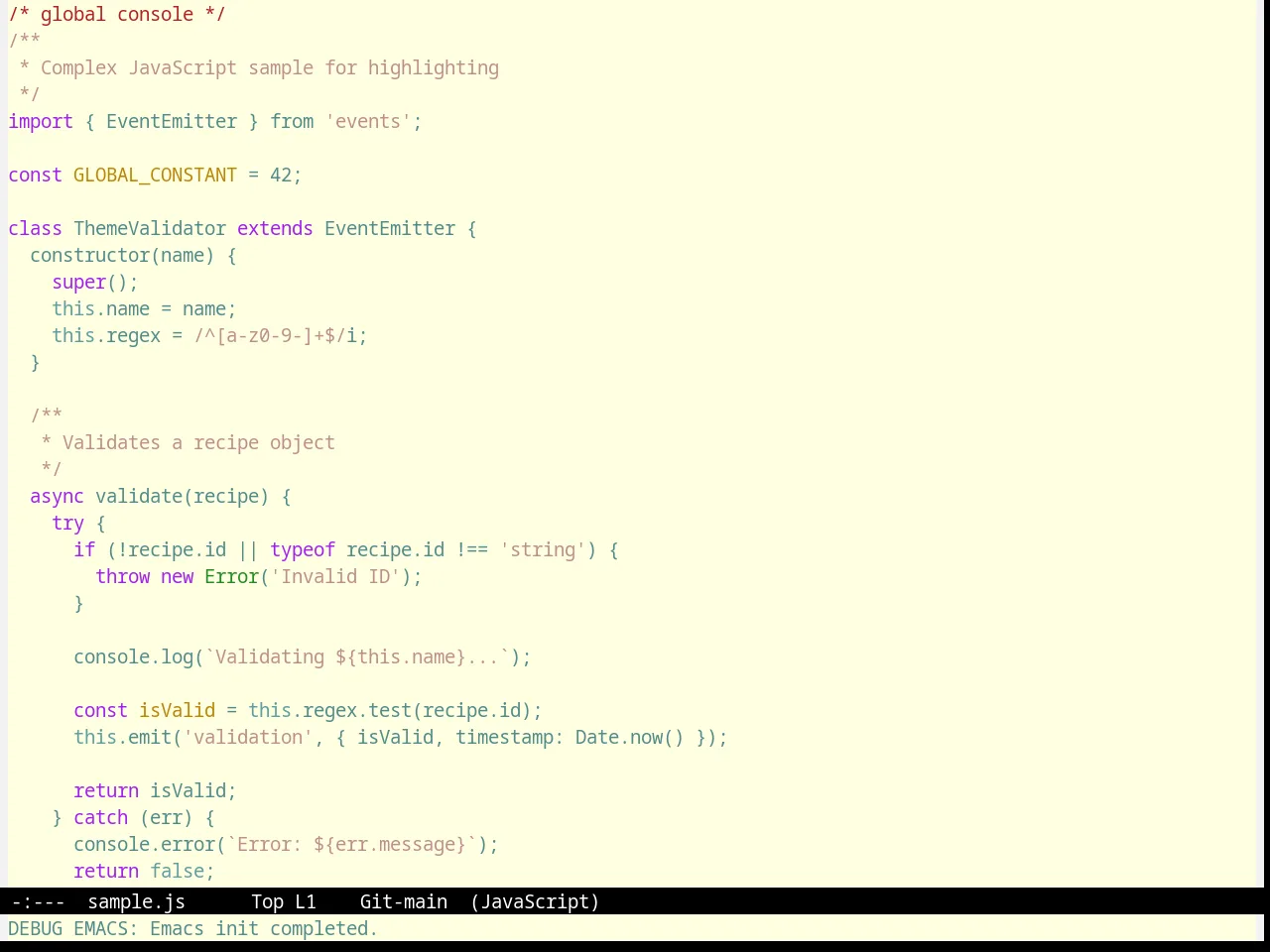Click the 'class' keyword
The height and width of the screenshot is (952, 1270).
pyautogui.click(x=35, y=228)
